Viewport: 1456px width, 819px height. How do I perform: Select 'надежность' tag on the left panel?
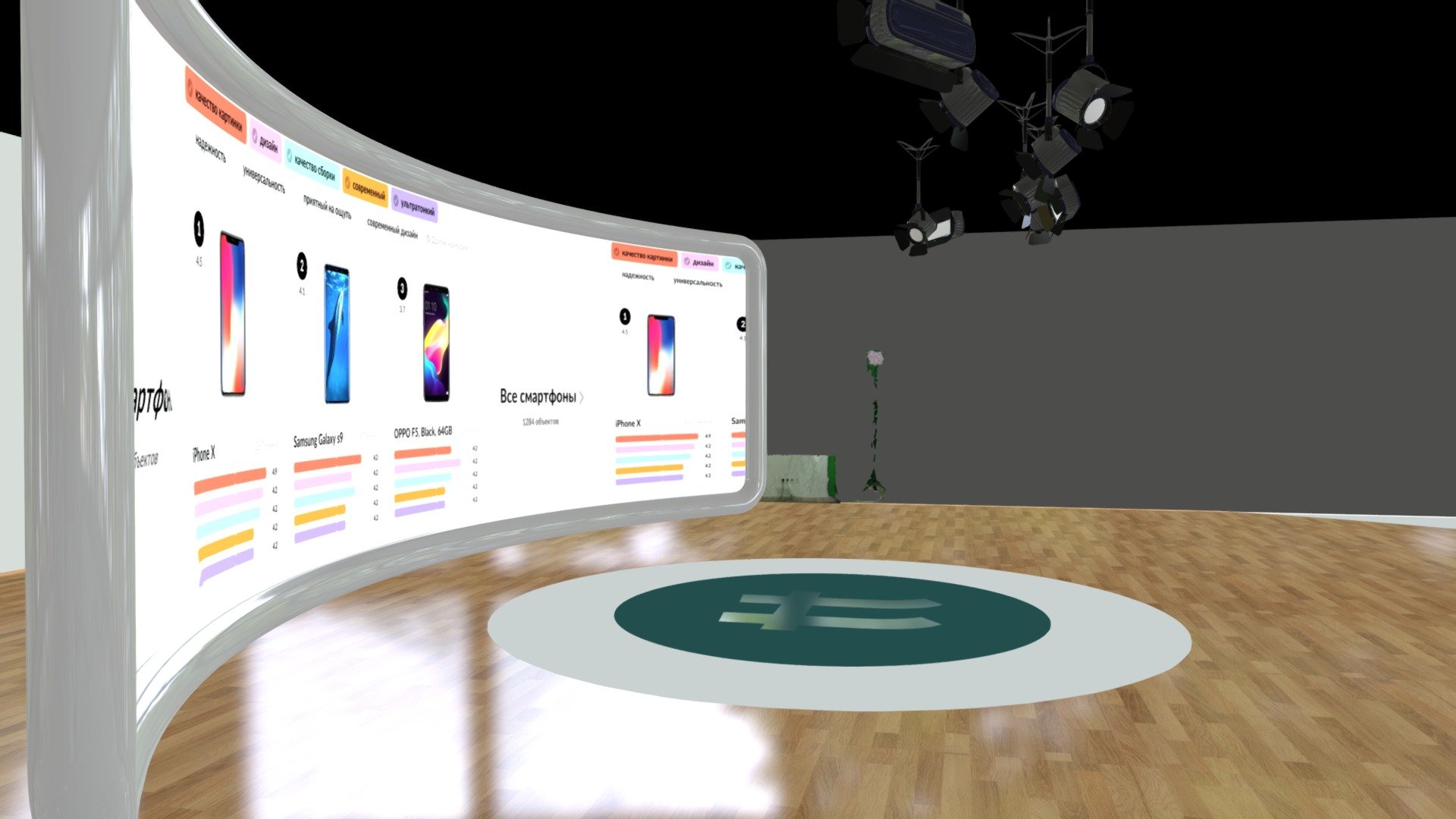pos(211,149)
